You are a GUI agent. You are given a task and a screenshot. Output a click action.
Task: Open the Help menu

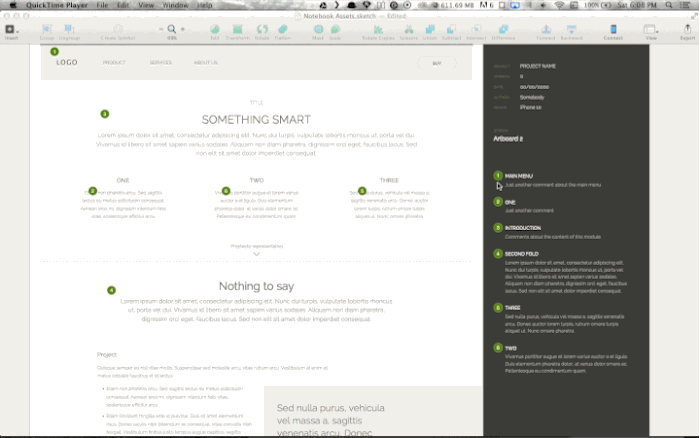[205, 5]
